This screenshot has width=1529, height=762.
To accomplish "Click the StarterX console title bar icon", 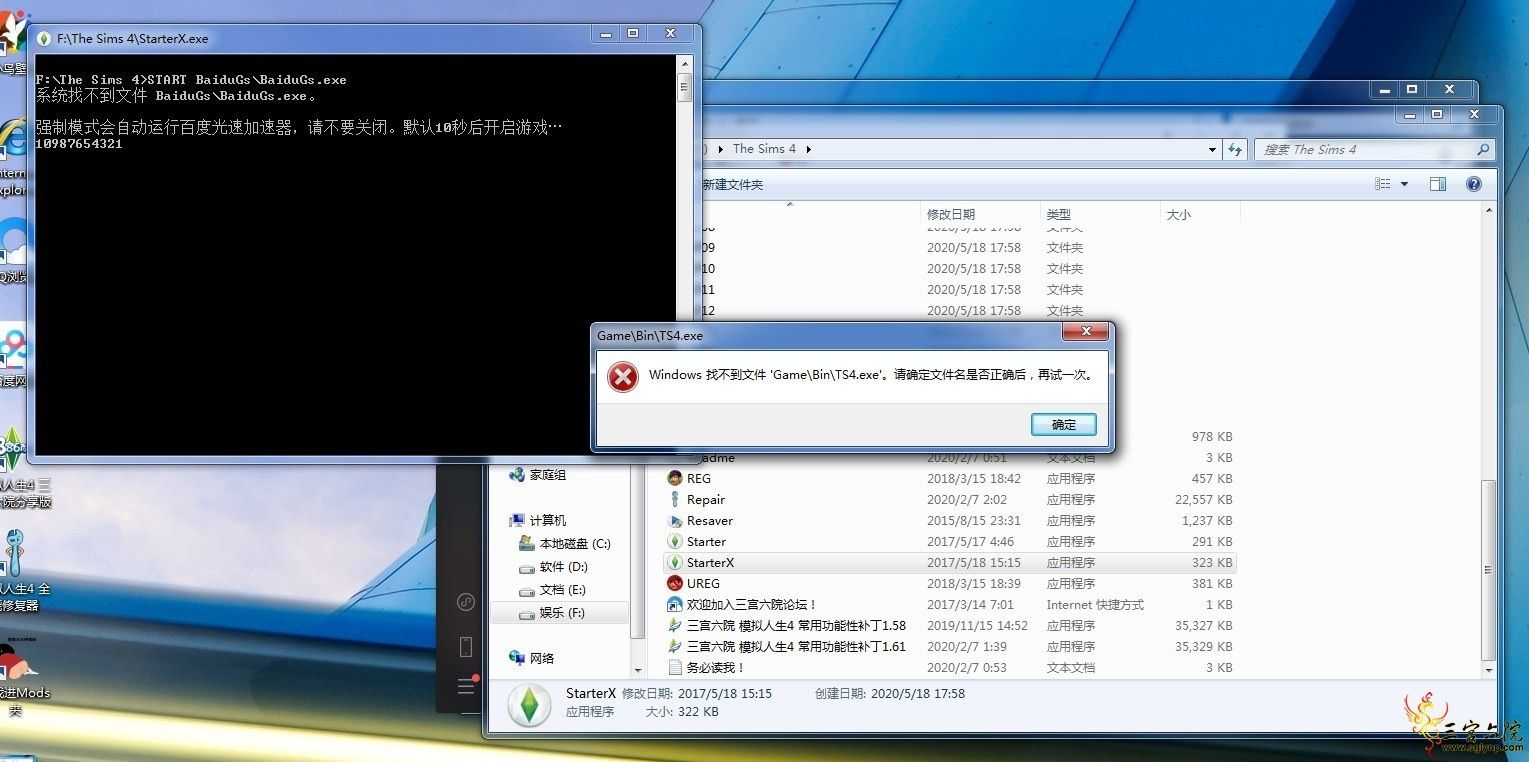I will tap(44, 38).
